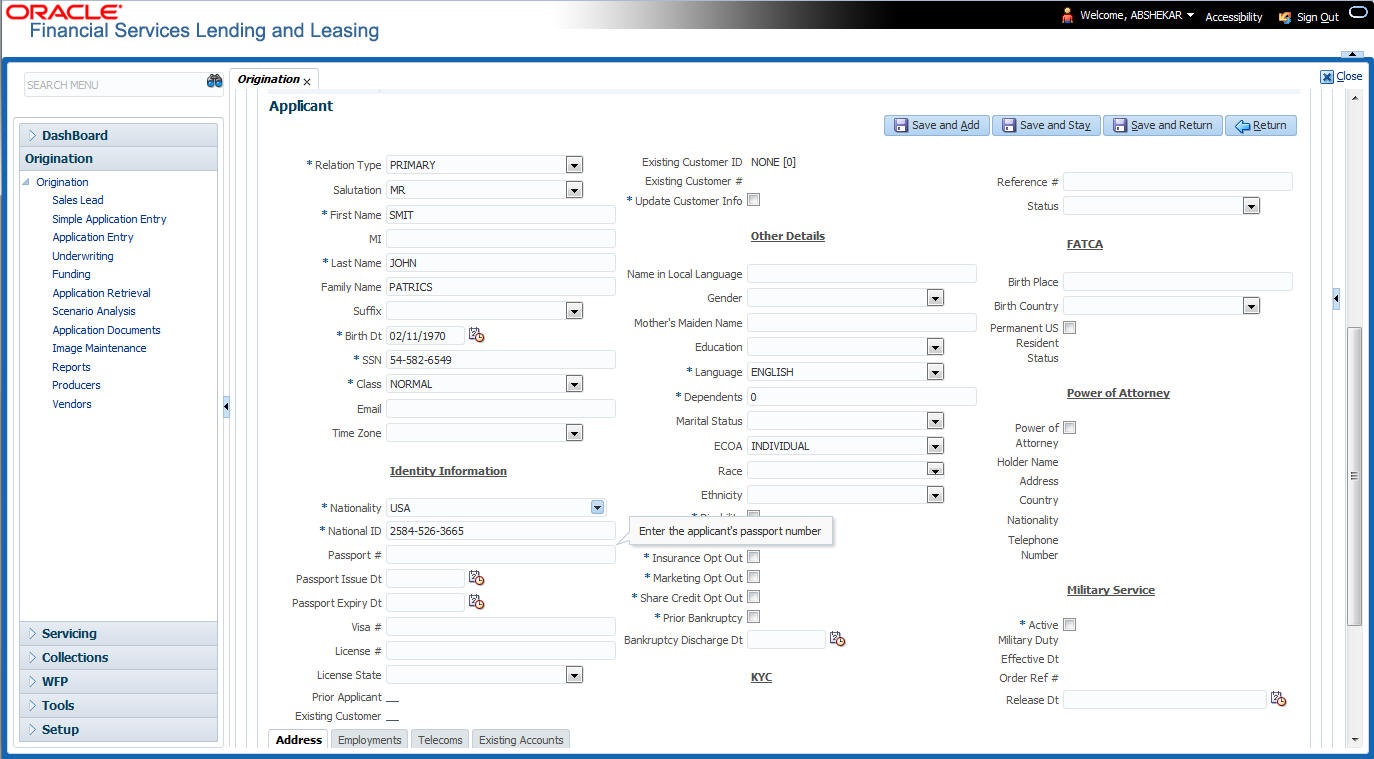Tick the Active Military Duty checkbox
This screenshot has width=1374, height=759.
click(1070, 625)
